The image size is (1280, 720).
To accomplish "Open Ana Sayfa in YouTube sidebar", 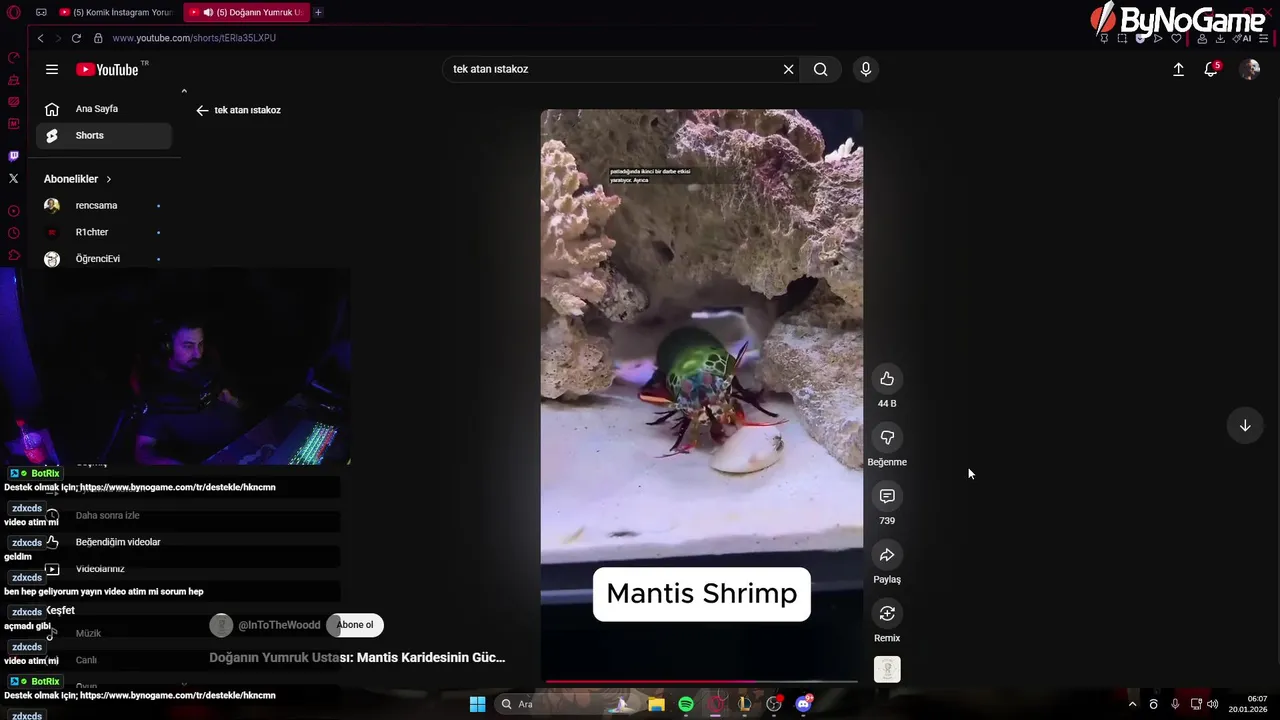I will coord(104,109).
